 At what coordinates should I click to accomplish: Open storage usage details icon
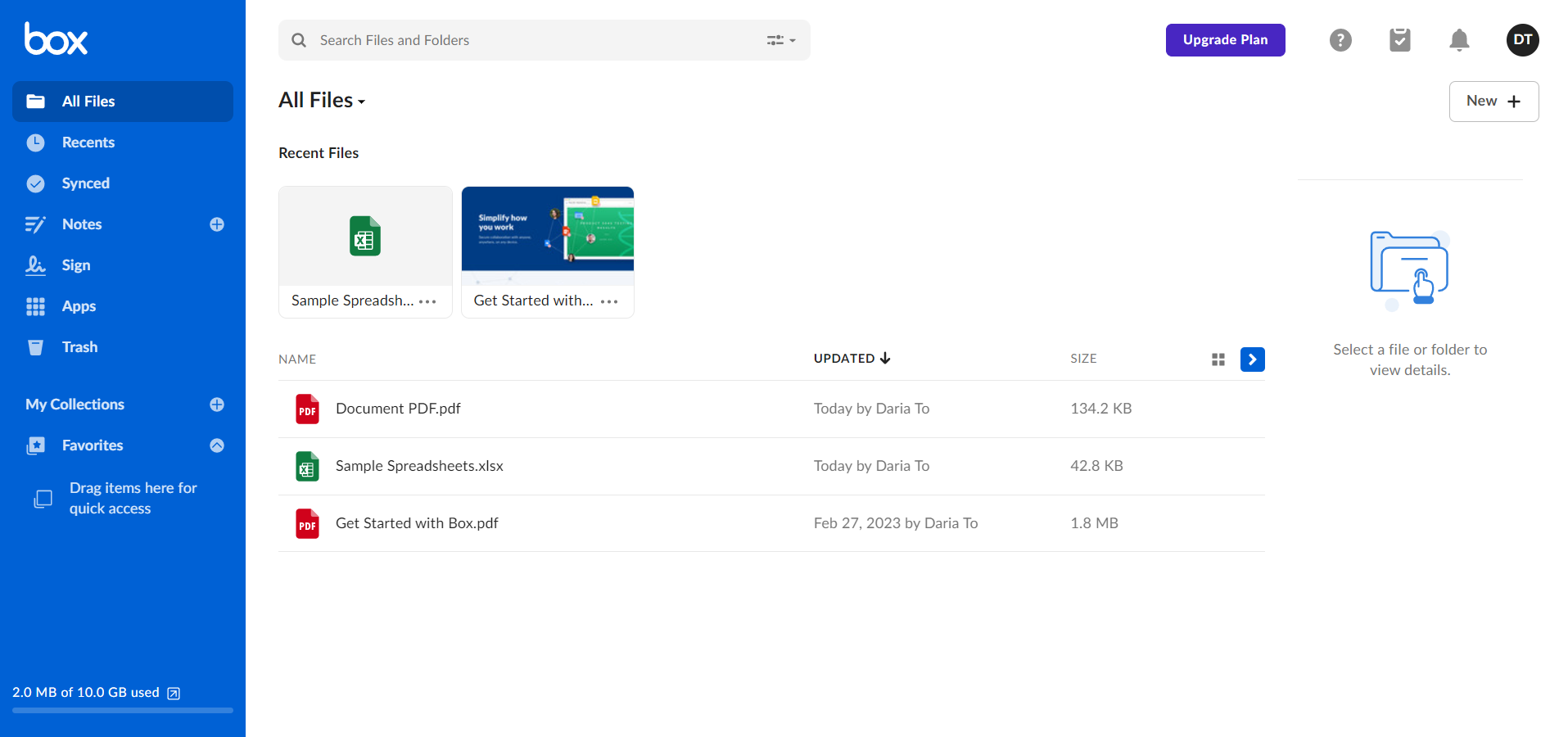coord(174,694)
